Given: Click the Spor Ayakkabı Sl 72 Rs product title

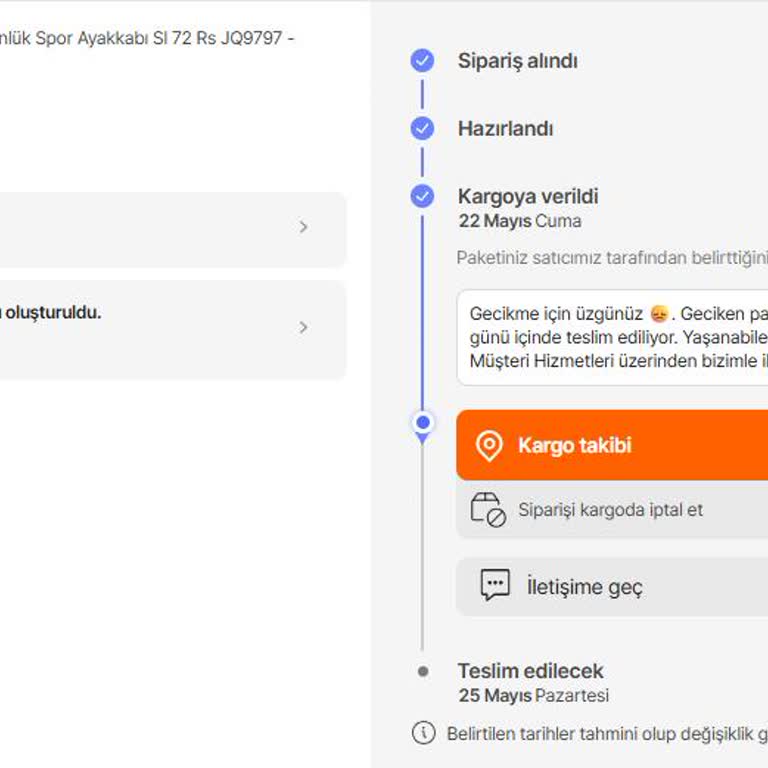Looking at the screenshot, I should (x=147, y=38).
